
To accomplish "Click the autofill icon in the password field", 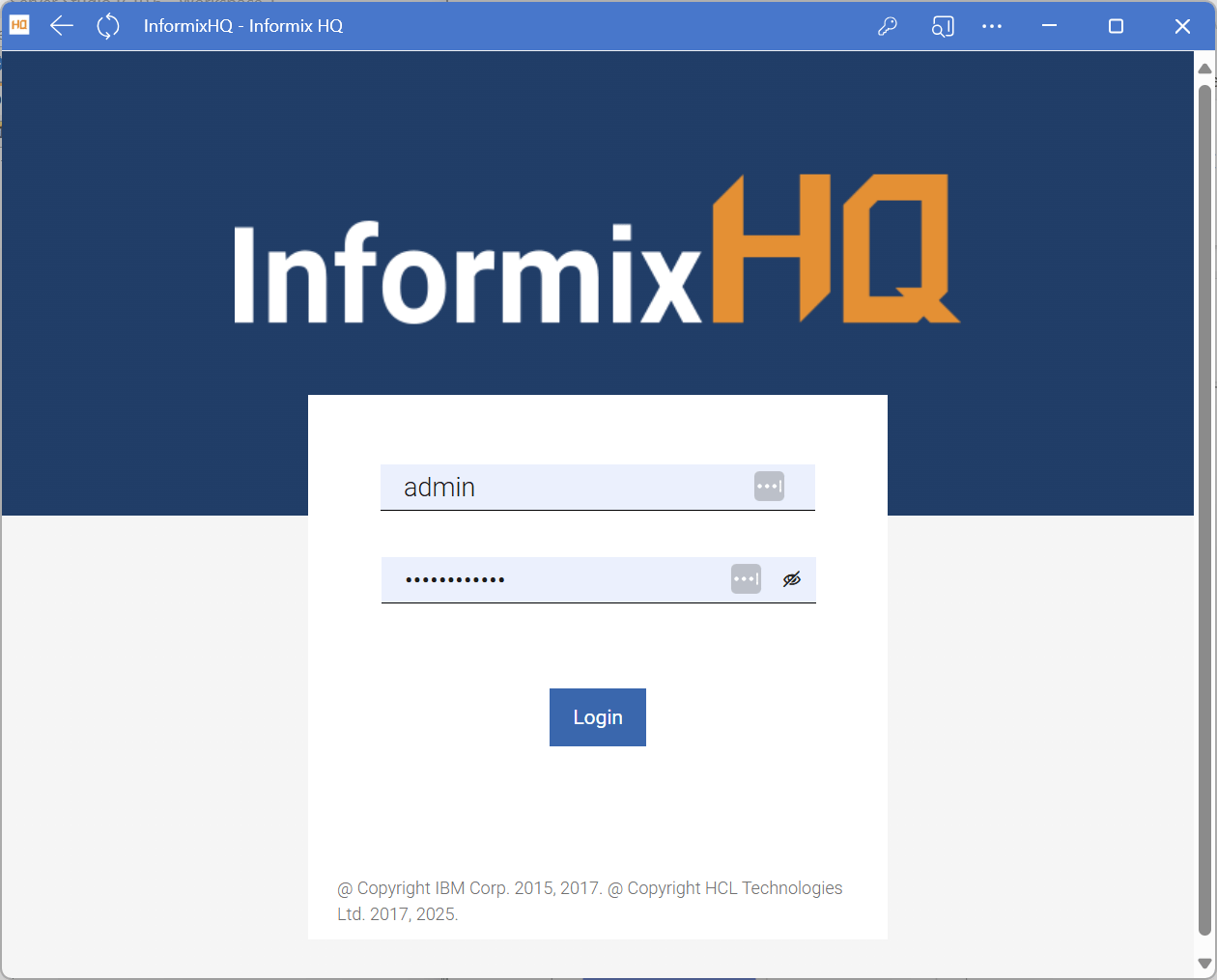I will pyautogui.click(x=746, y=579).
